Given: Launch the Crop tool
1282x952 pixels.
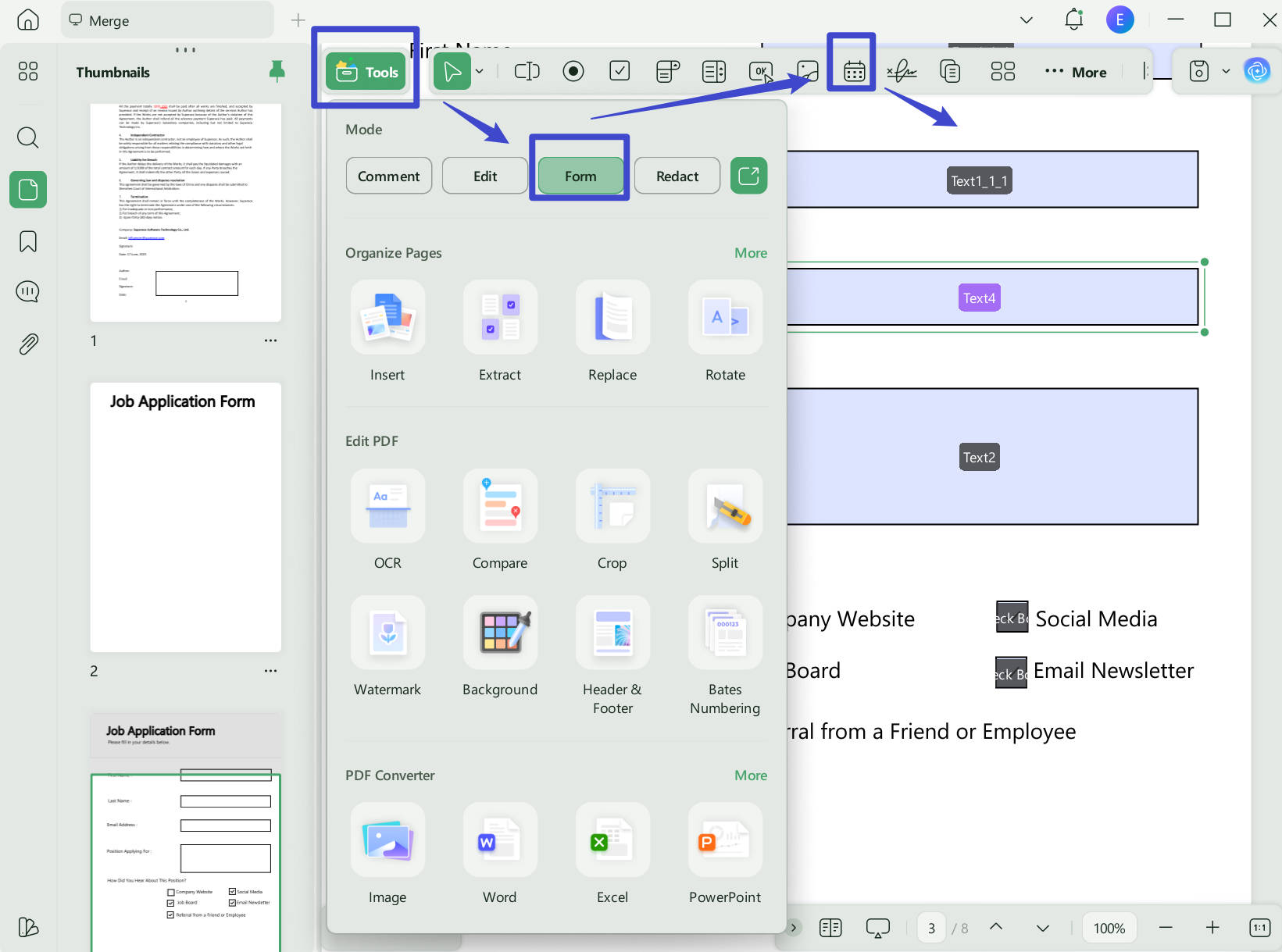Looking at the screenshot, I should 612,519.
